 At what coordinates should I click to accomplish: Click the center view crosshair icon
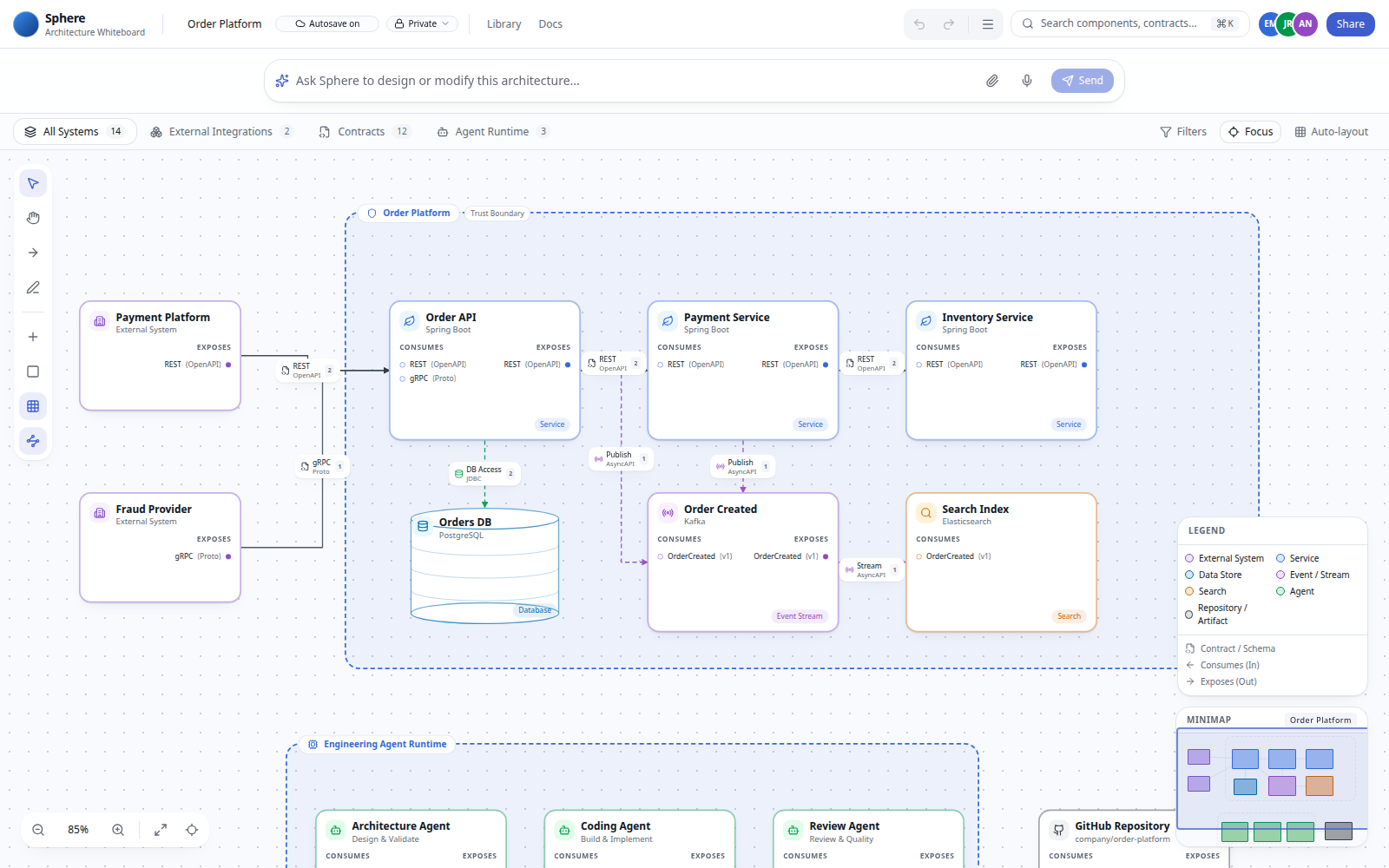pos(192,830)
